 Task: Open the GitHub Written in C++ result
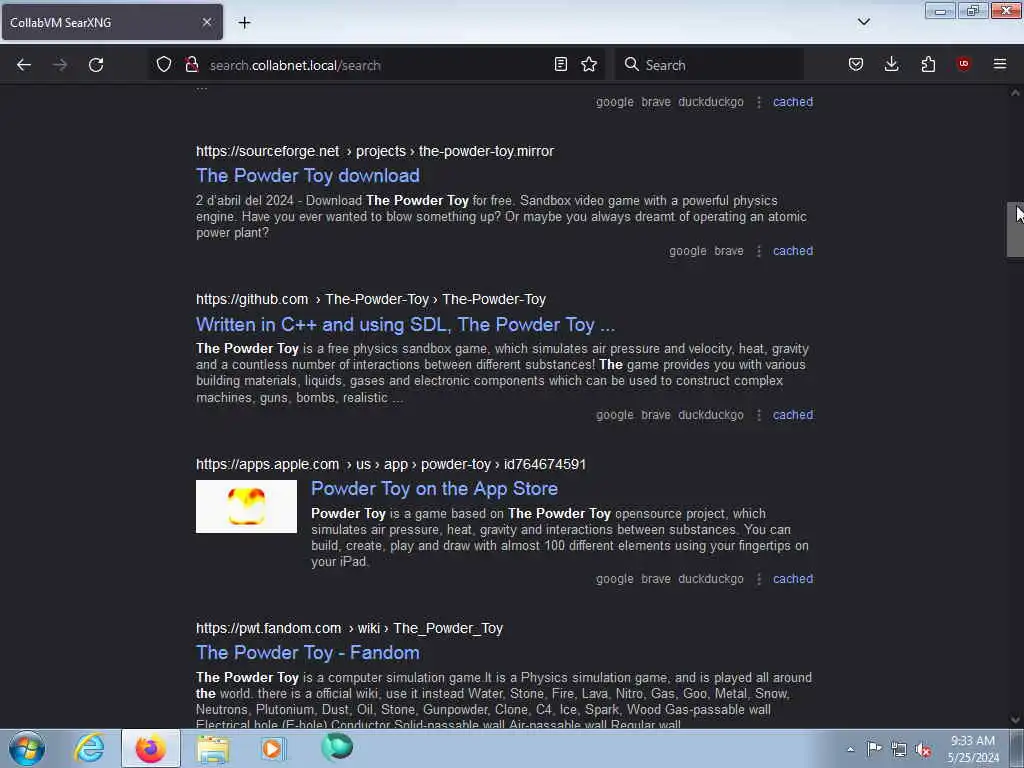click(406, 325)
